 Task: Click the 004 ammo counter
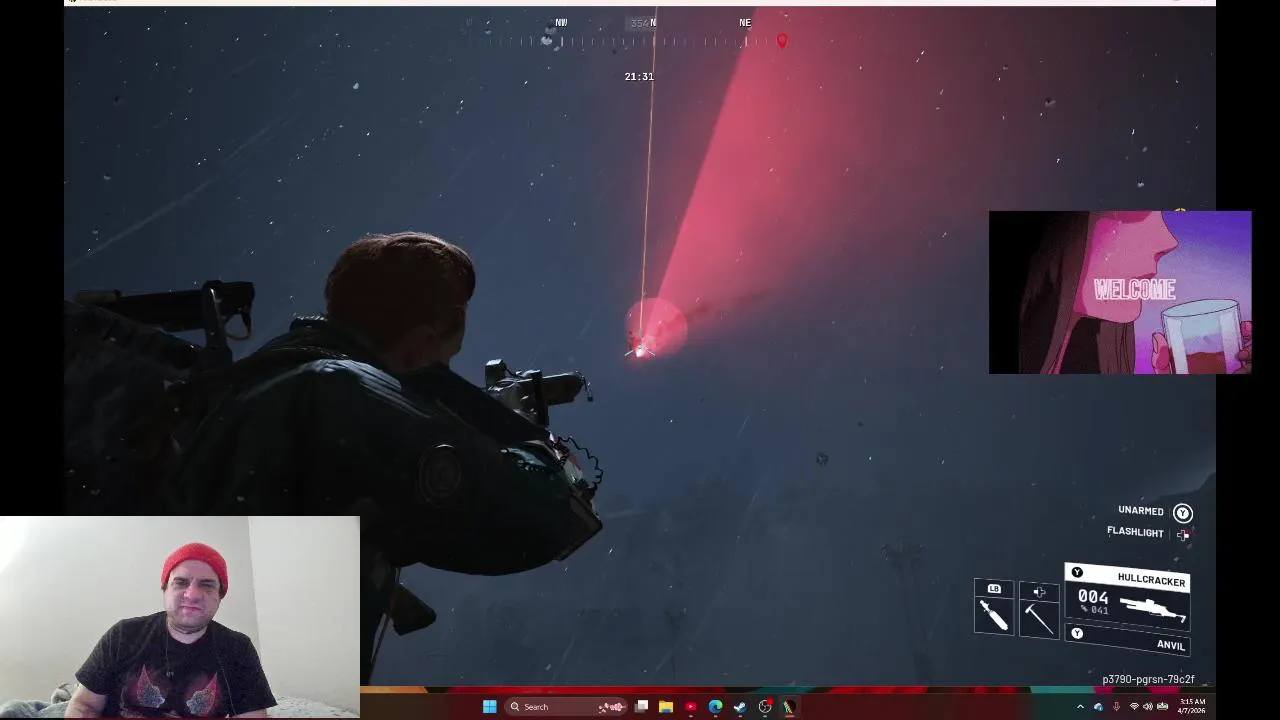click(x=1093, y=597)
